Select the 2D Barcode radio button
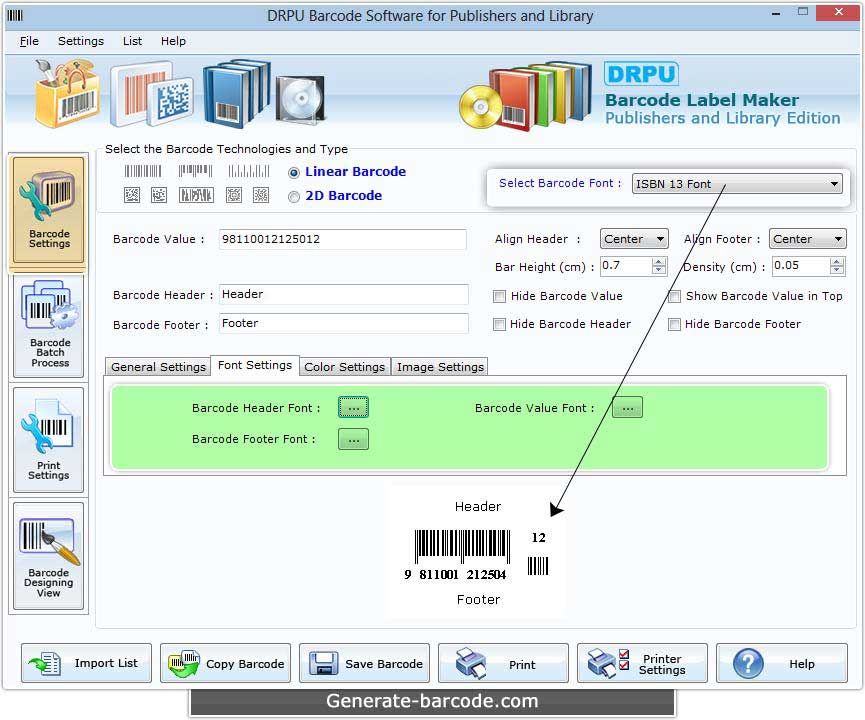Viewport: 865px width, 720px height. point(293,196)
